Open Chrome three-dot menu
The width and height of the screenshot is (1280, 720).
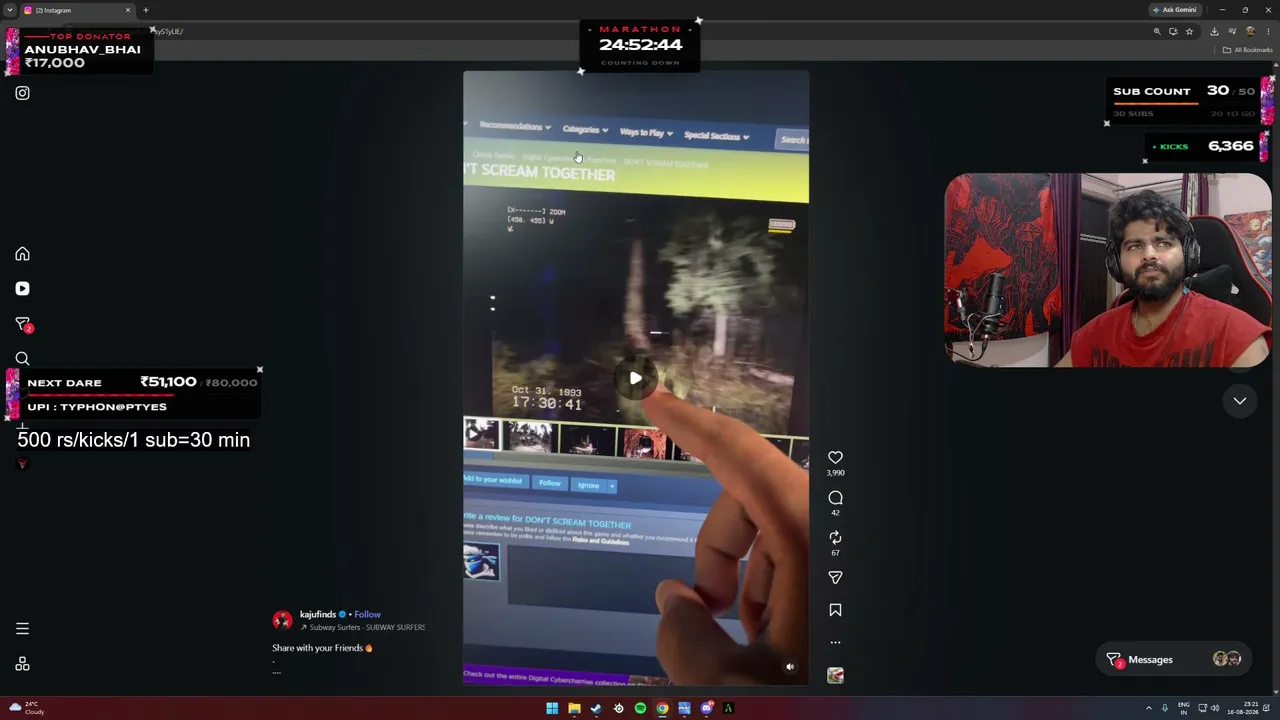pyautogui.click(x=1268, y=31)
